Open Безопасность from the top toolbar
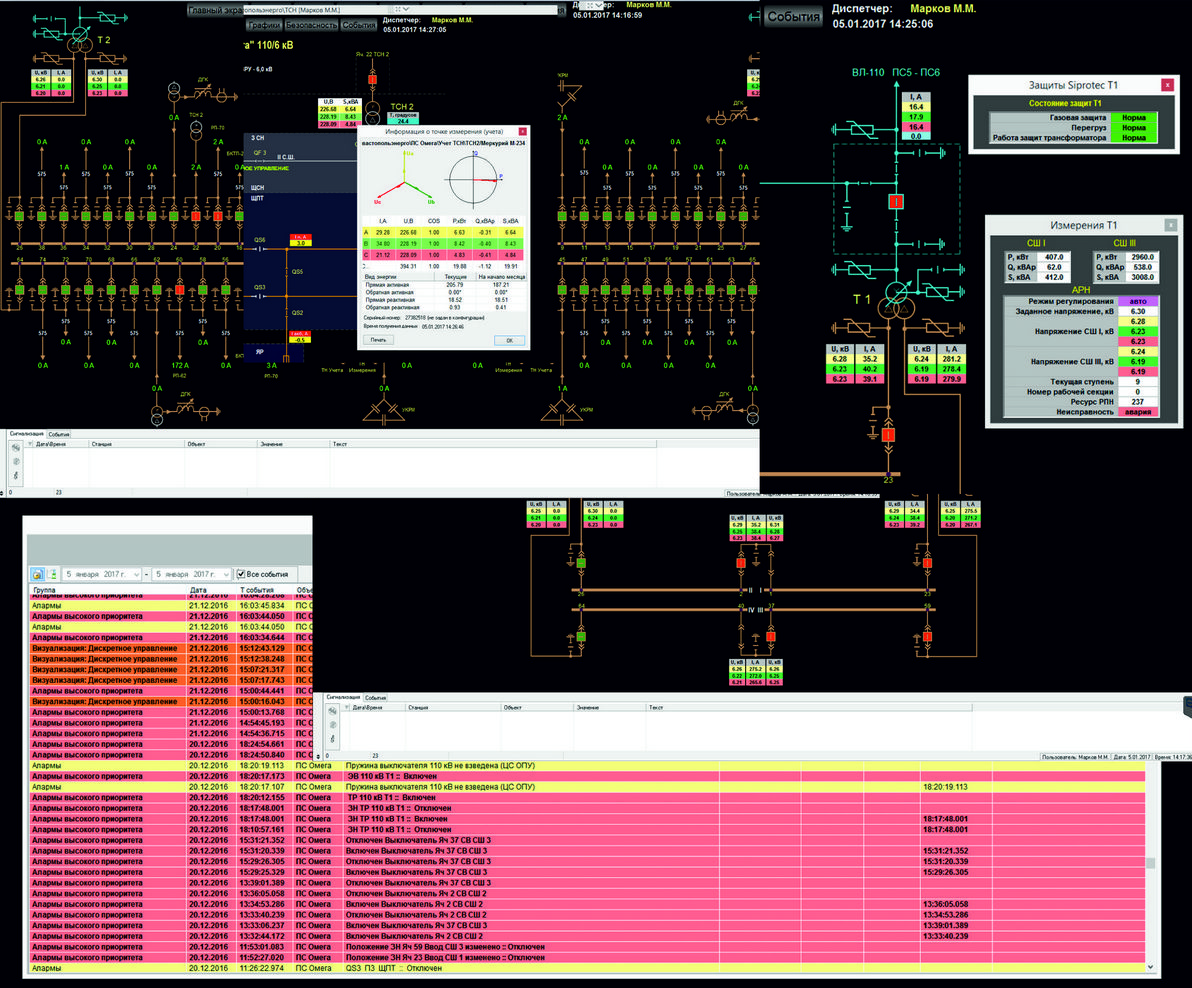1192x988 pixels. tap(311, 25)
